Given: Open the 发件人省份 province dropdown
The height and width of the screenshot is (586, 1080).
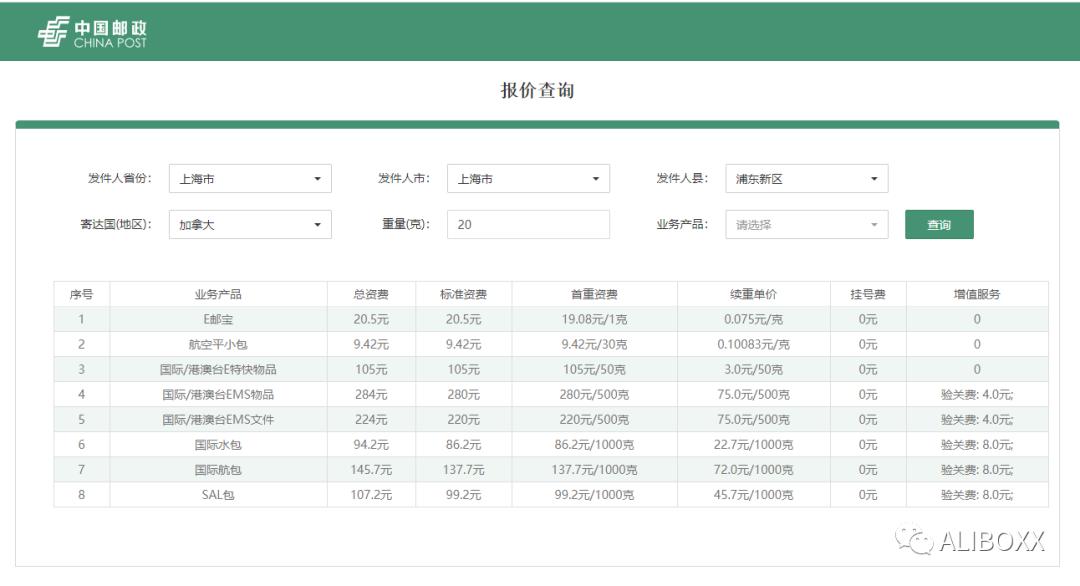Looking at the screenshot, I should pyautogui.click(x=250, y=178).
